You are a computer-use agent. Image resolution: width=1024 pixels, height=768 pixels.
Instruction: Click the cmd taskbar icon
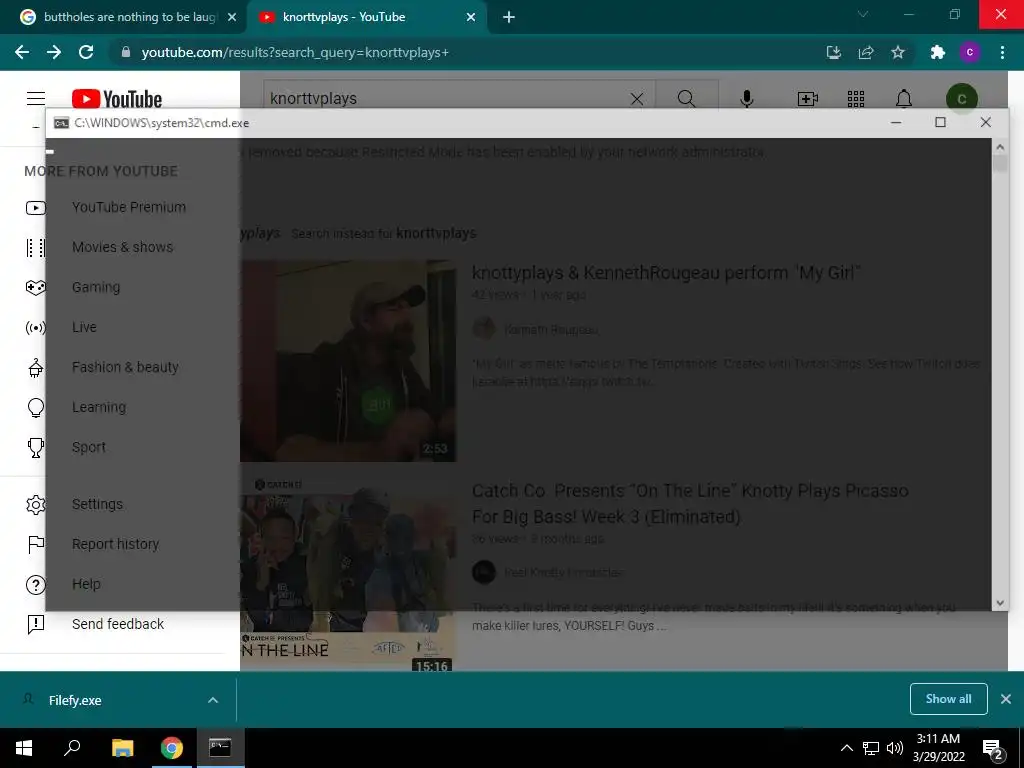pyautogui.click(x=220, y=748)
